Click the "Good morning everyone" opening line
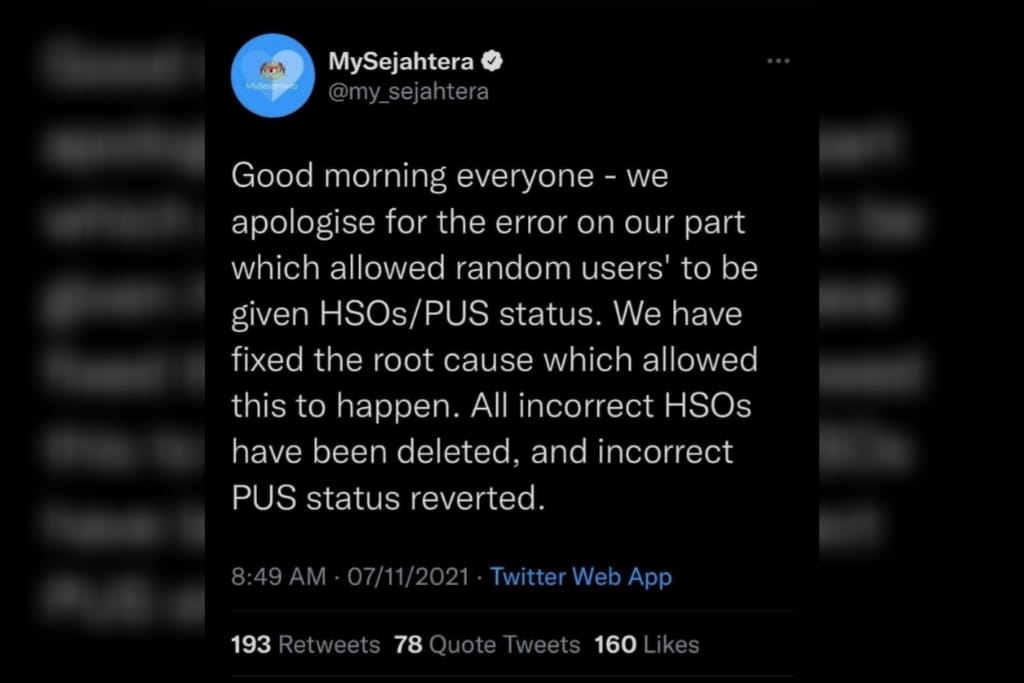The height and width of the screenshot is (683, 1024). pyautogui.click(x=412, y=176)
